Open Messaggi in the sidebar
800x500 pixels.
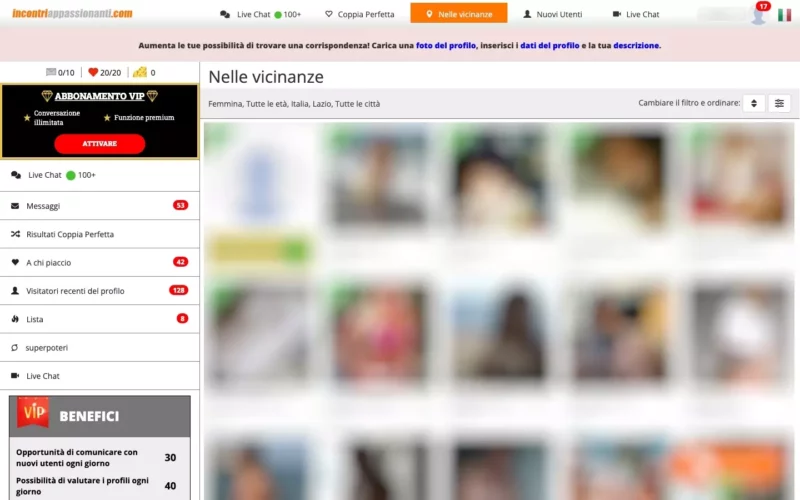(x=44, y=206)
